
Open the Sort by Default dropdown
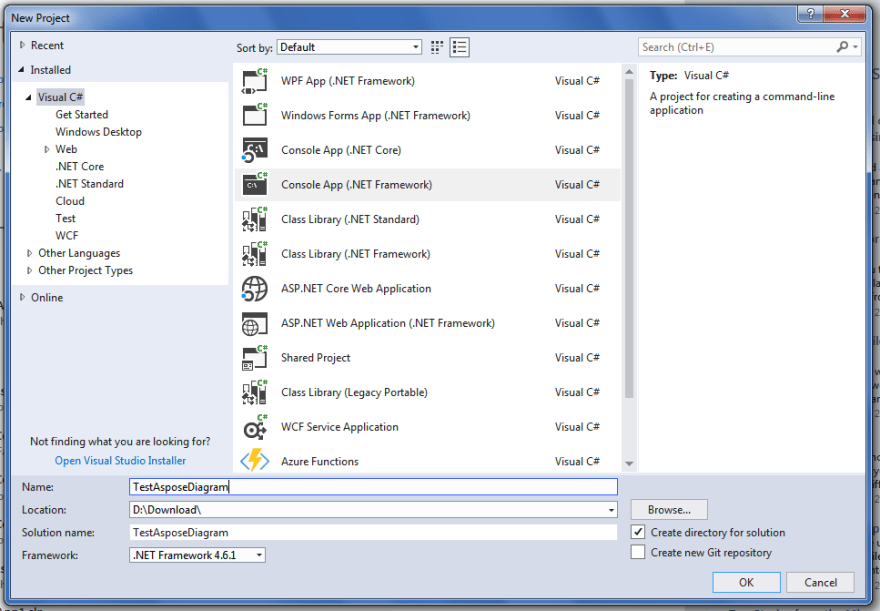pyautogui.click(x=349, y=47)
